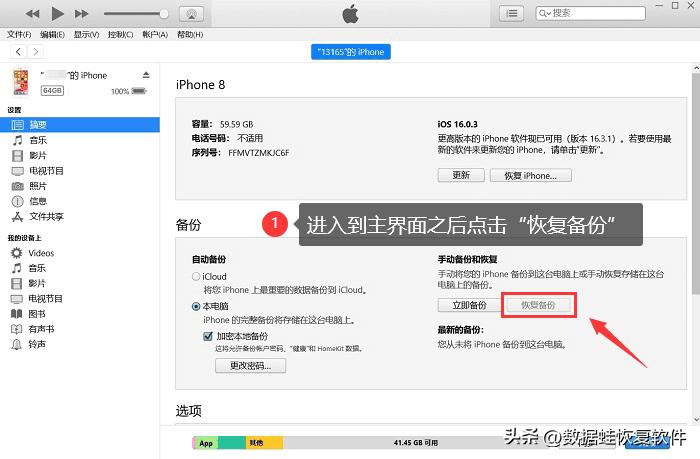Click the yellow 其他 storage segment
Screen dimensions: 700x459
pos(264,442)
